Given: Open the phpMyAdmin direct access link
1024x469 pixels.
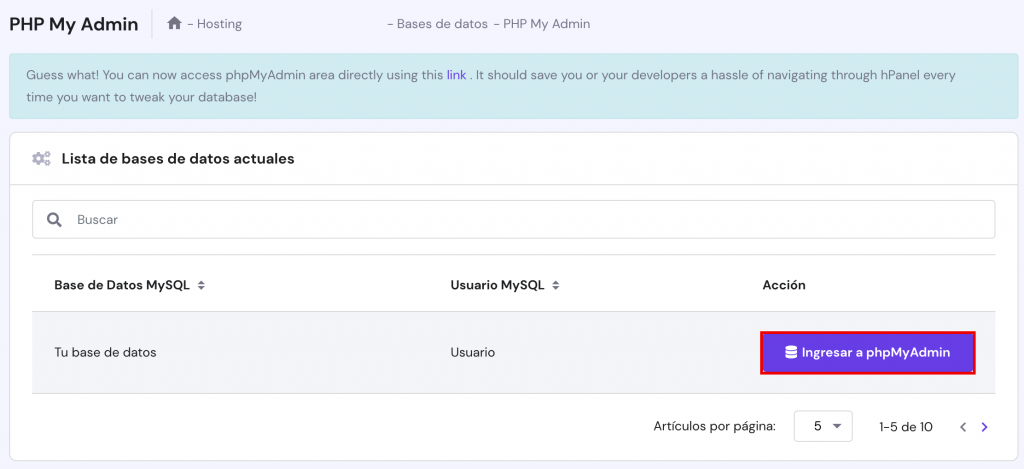Looking at the screenshot, I should 456,74.
